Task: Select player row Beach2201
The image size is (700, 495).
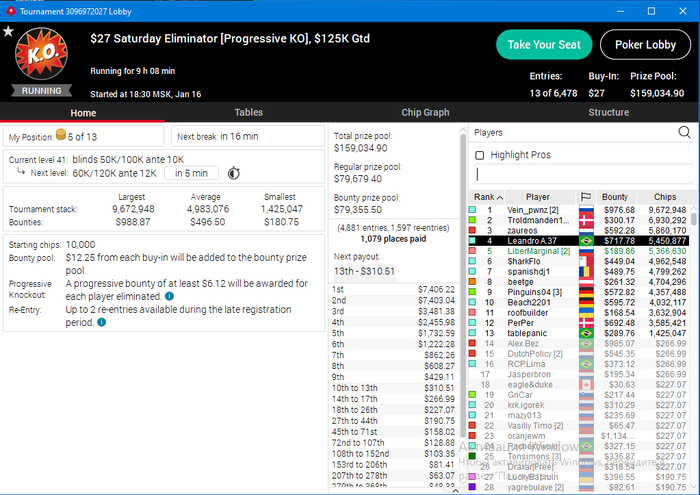Action: [579, 302]
